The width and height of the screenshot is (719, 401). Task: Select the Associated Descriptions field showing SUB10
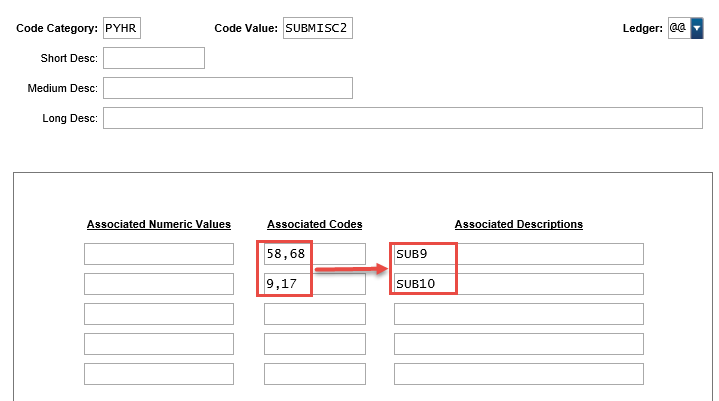[x=518, y=284]
